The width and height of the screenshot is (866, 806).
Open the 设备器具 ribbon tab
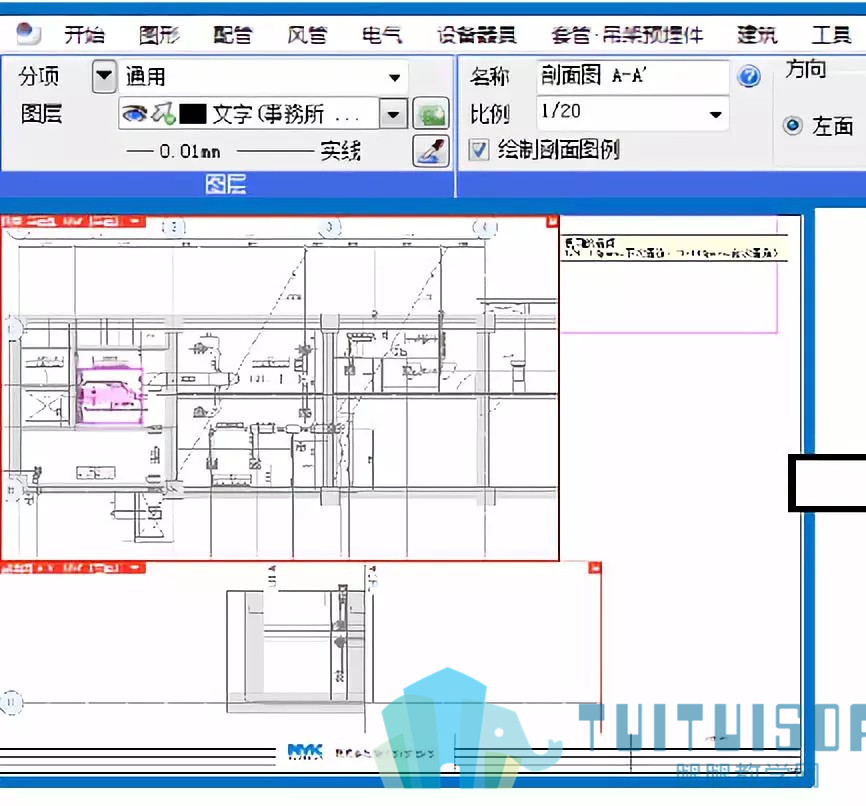click(477, 35)
